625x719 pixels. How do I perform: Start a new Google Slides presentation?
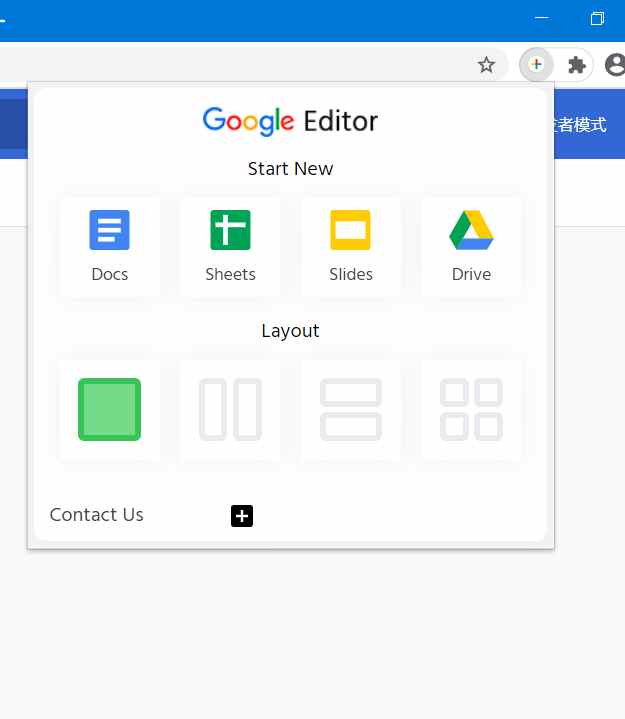coord(351,247)
